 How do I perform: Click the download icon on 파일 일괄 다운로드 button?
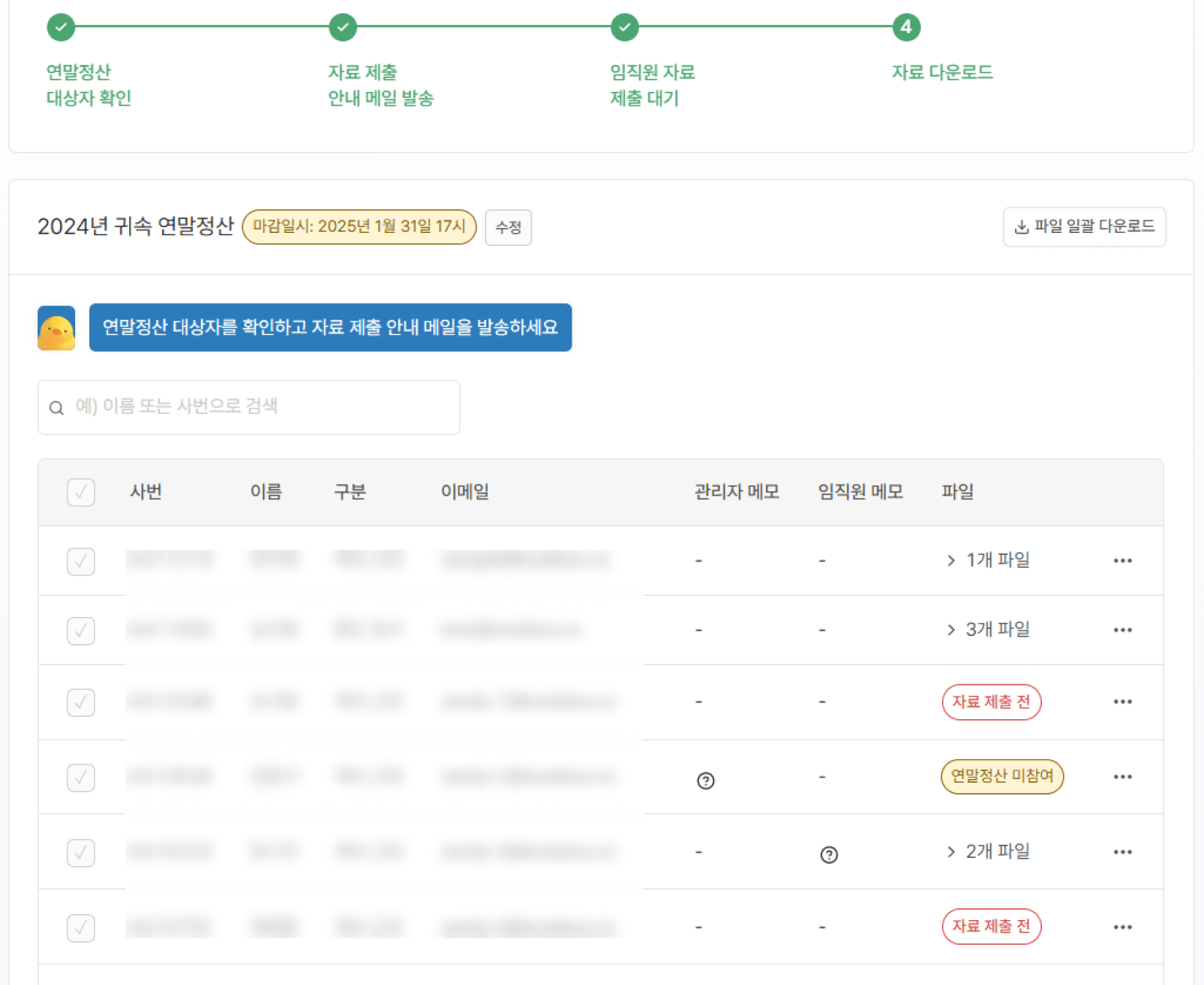(1021, 227)
